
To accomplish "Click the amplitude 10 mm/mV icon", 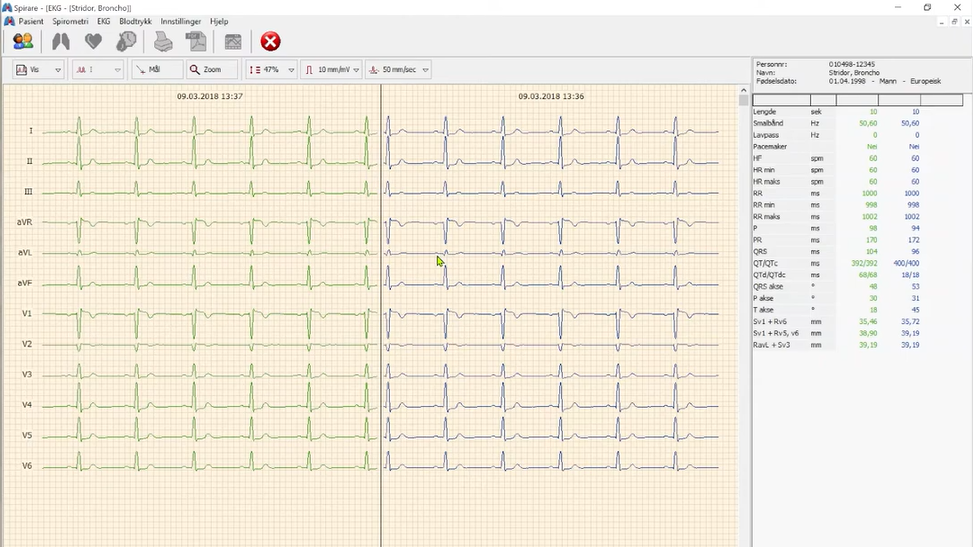I will (x=309, y=70).
